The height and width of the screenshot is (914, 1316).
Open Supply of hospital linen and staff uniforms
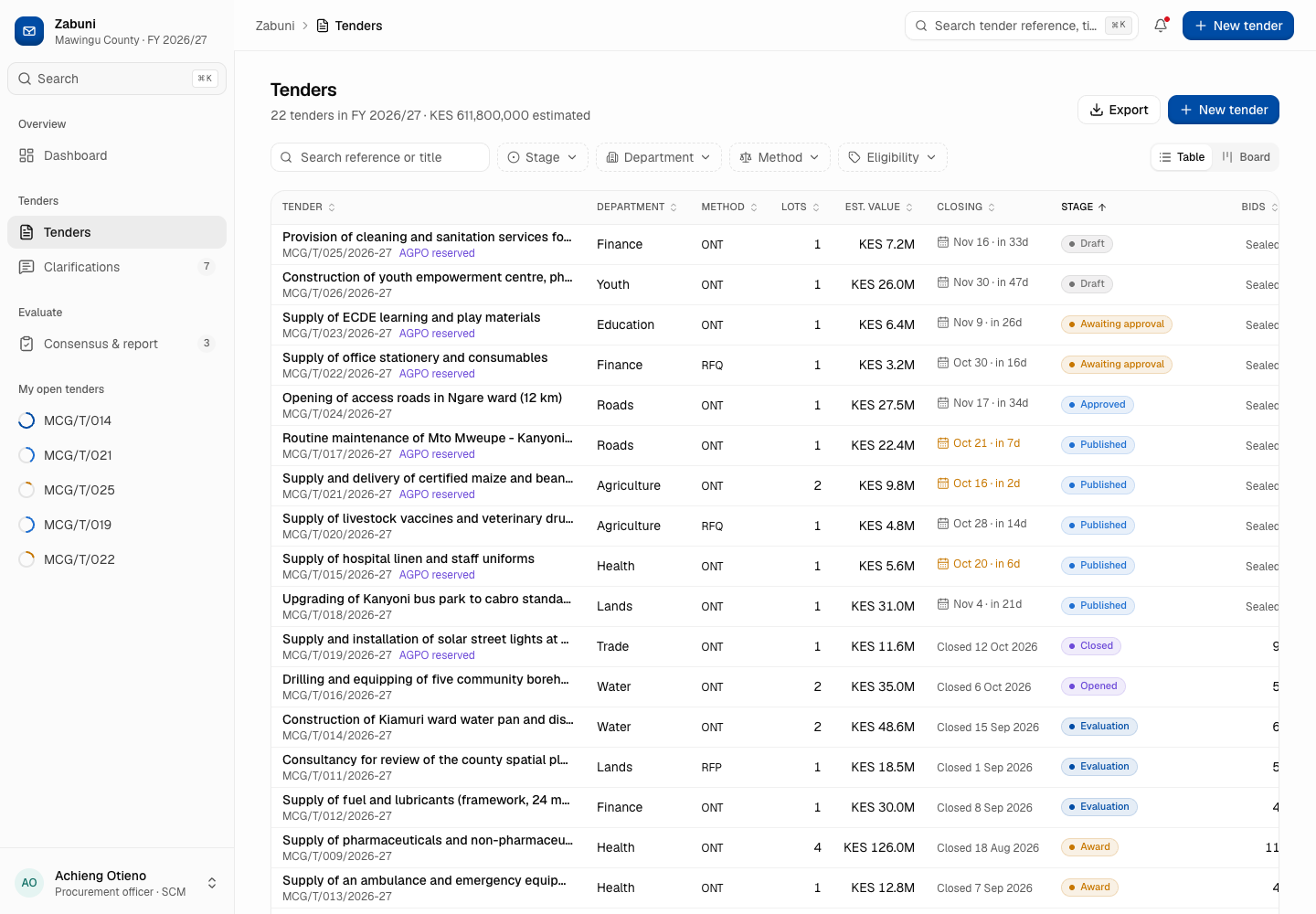[409, 558]
